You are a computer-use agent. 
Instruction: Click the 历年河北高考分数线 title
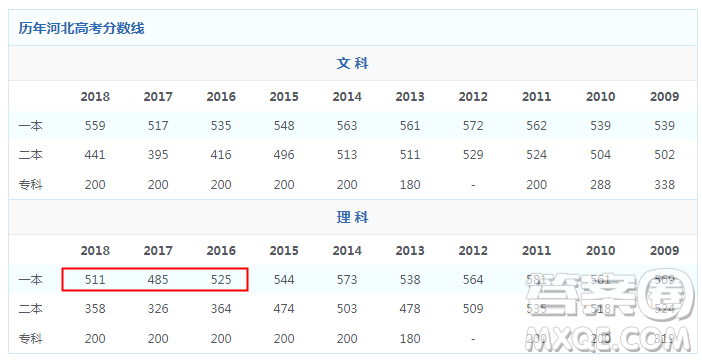tap(81, 28)
